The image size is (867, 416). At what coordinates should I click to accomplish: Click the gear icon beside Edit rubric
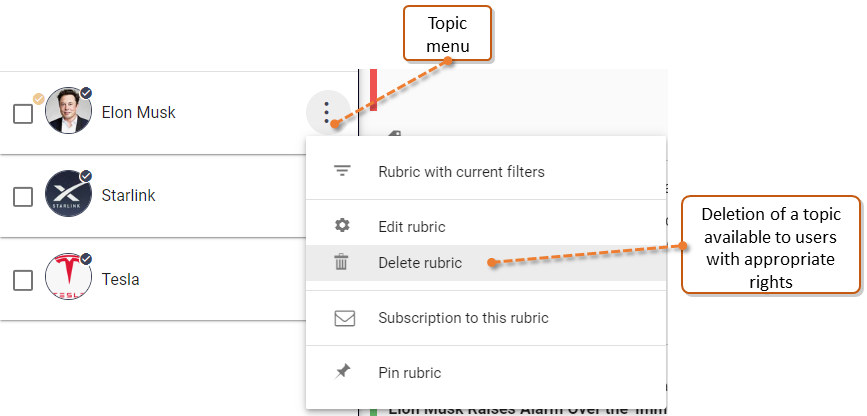coord(342,226)
